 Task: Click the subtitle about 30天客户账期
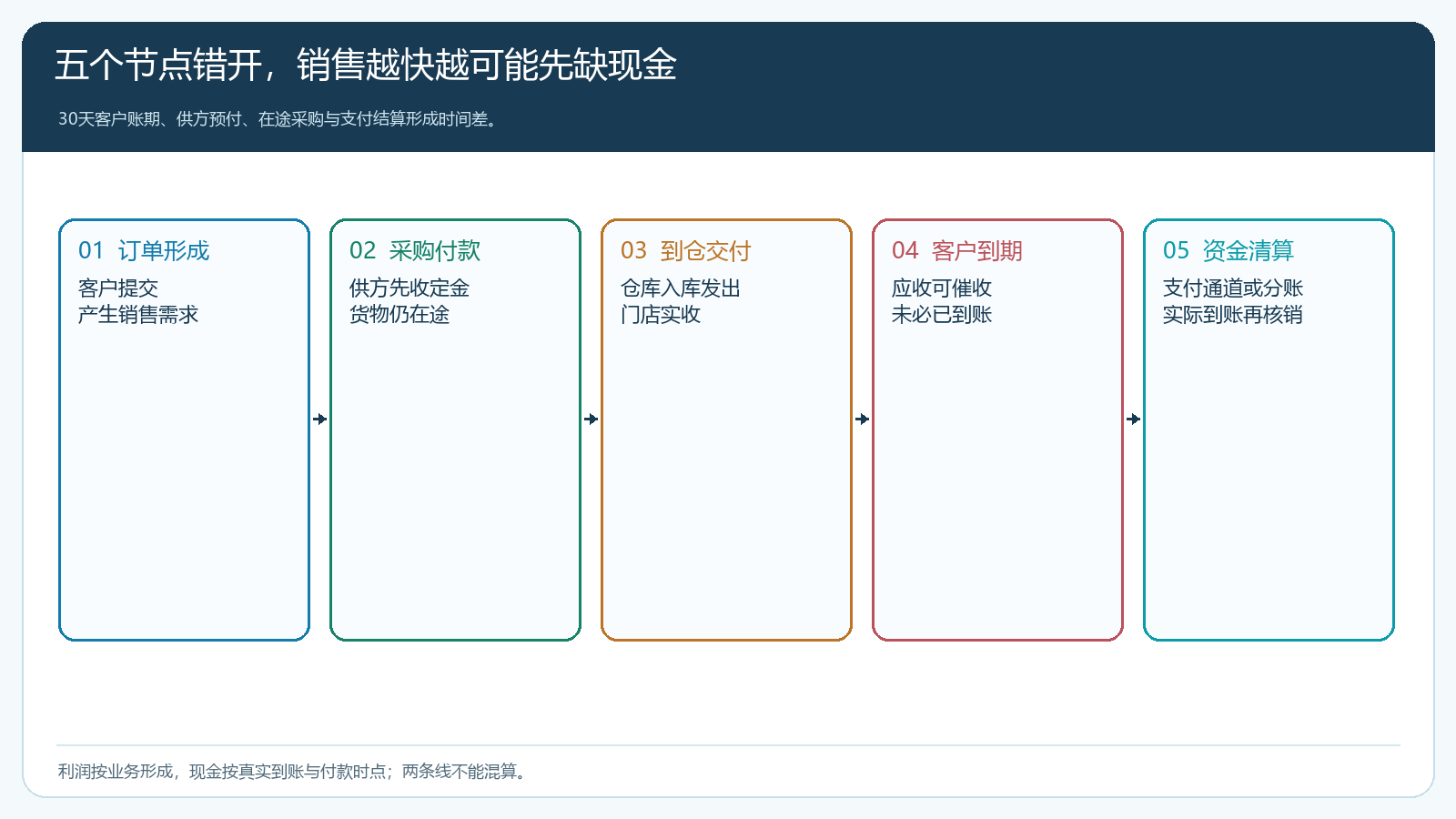pos(279,119)
